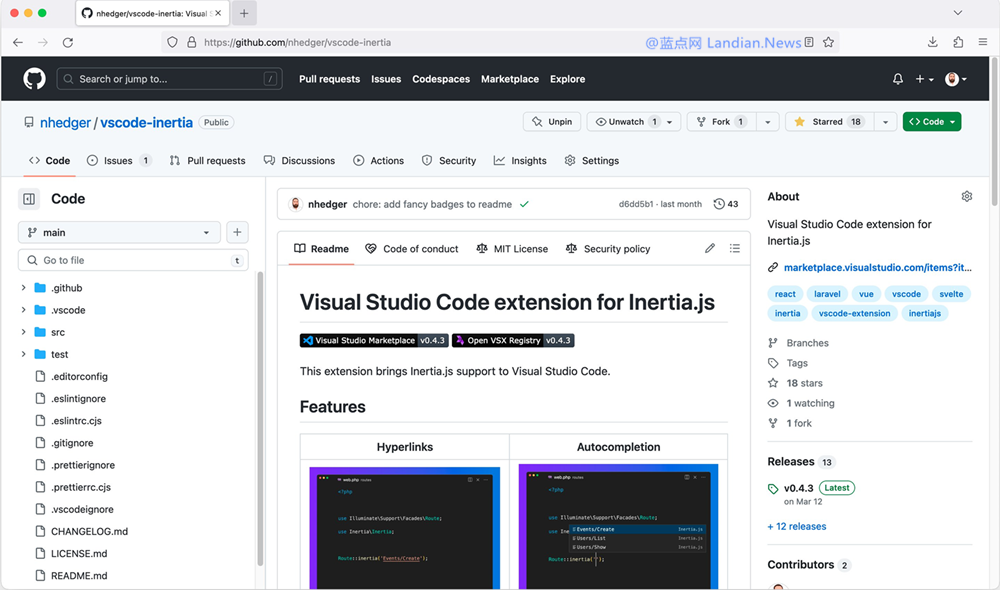1000x590 pixels.
Task: Open the README outline list icon
Action: pos(735,248)
